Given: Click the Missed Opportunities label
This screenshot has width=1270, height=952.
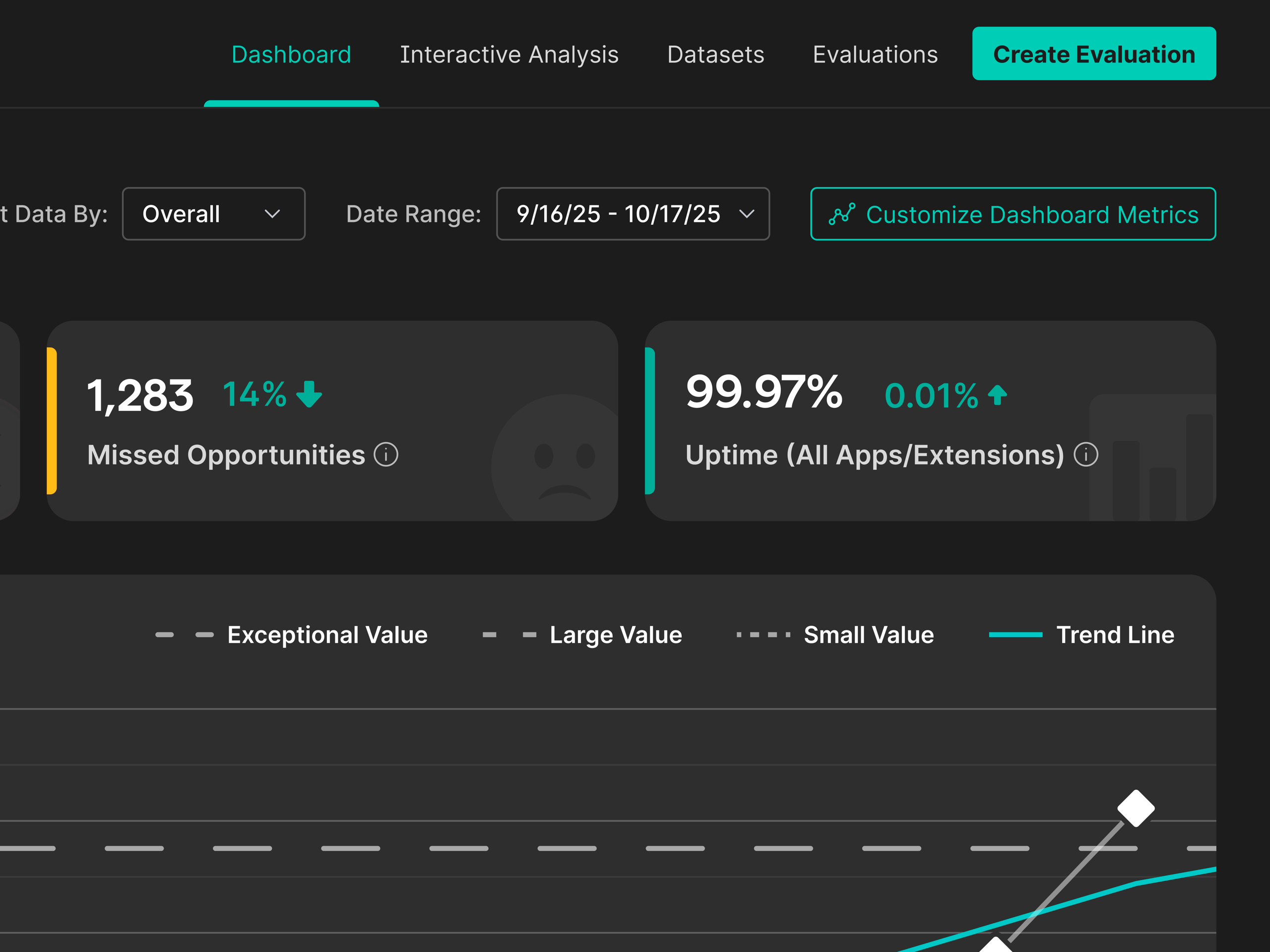Looking at the screenshot, I should [x=226, y=455].
